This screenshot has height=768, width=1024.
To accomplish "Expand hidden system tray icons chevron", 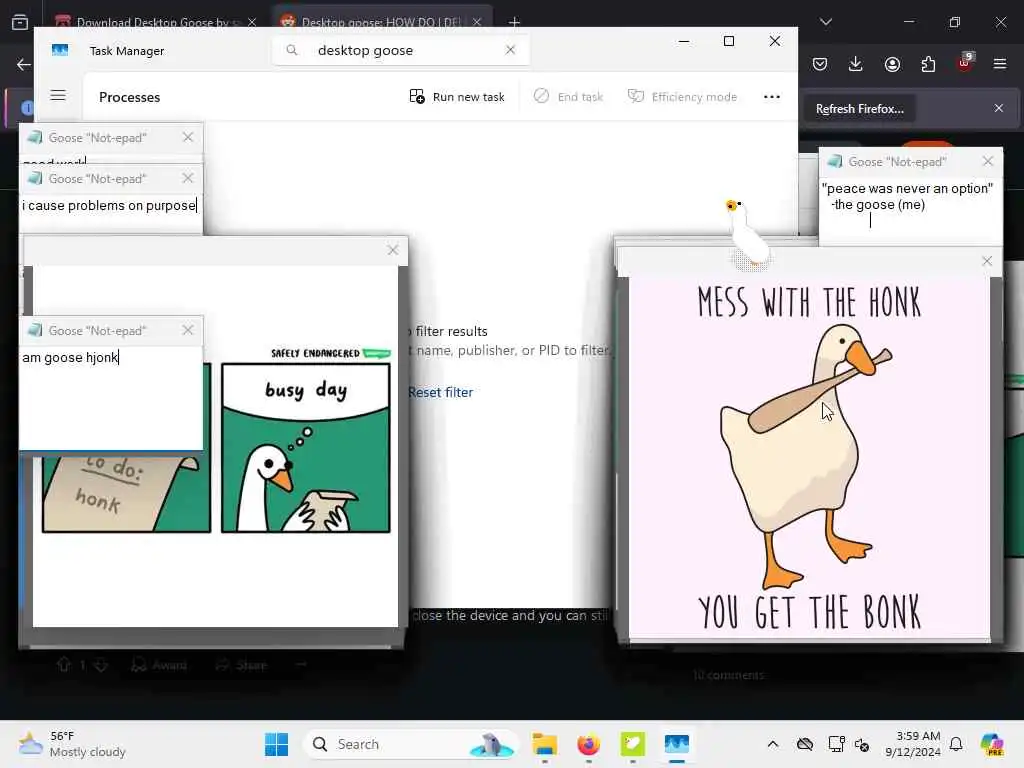I will (773, 744).
